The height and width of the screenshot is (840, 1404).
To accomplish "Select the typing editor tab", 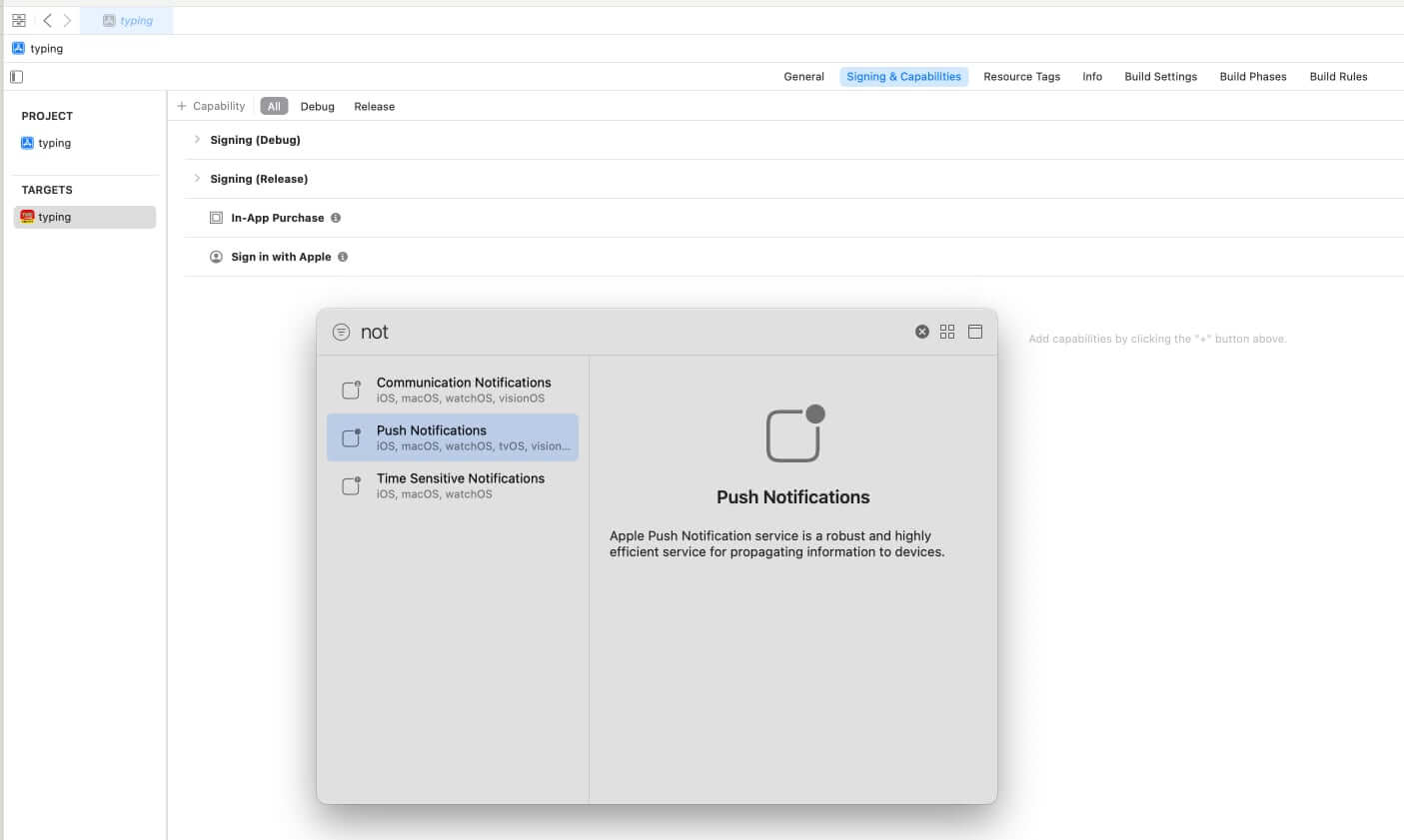I will [x=128, y=20].
